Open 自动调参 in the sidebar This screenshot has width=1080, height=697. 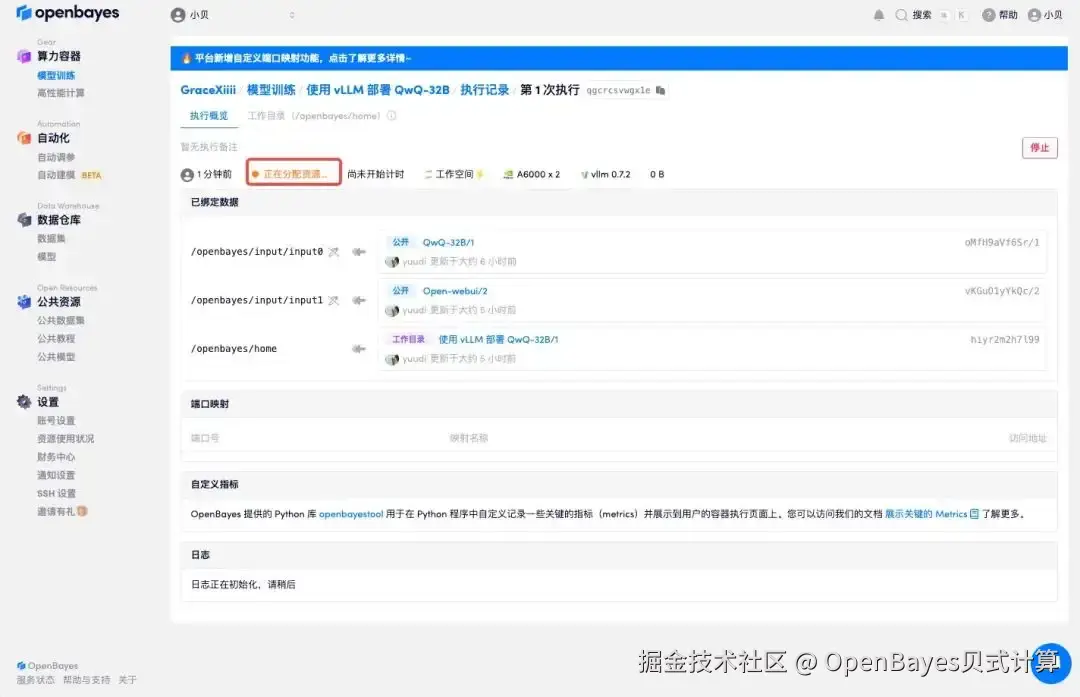(x=56, y=157)
